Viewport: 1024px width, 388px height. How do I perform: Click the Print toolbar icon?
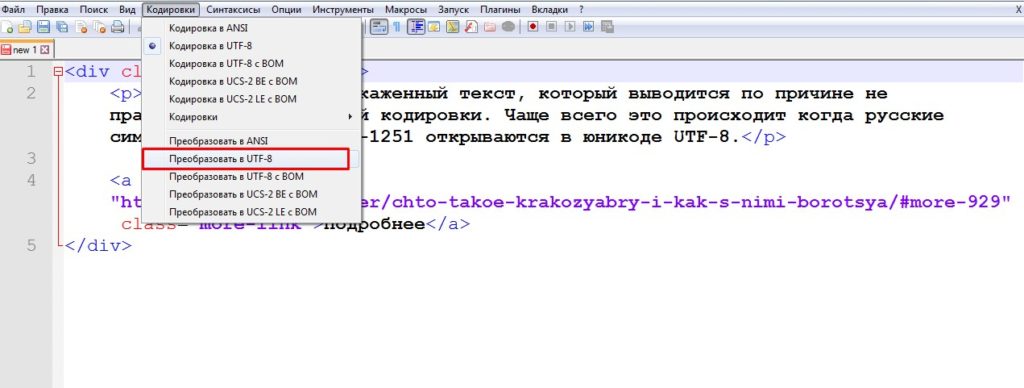(118, 27)
